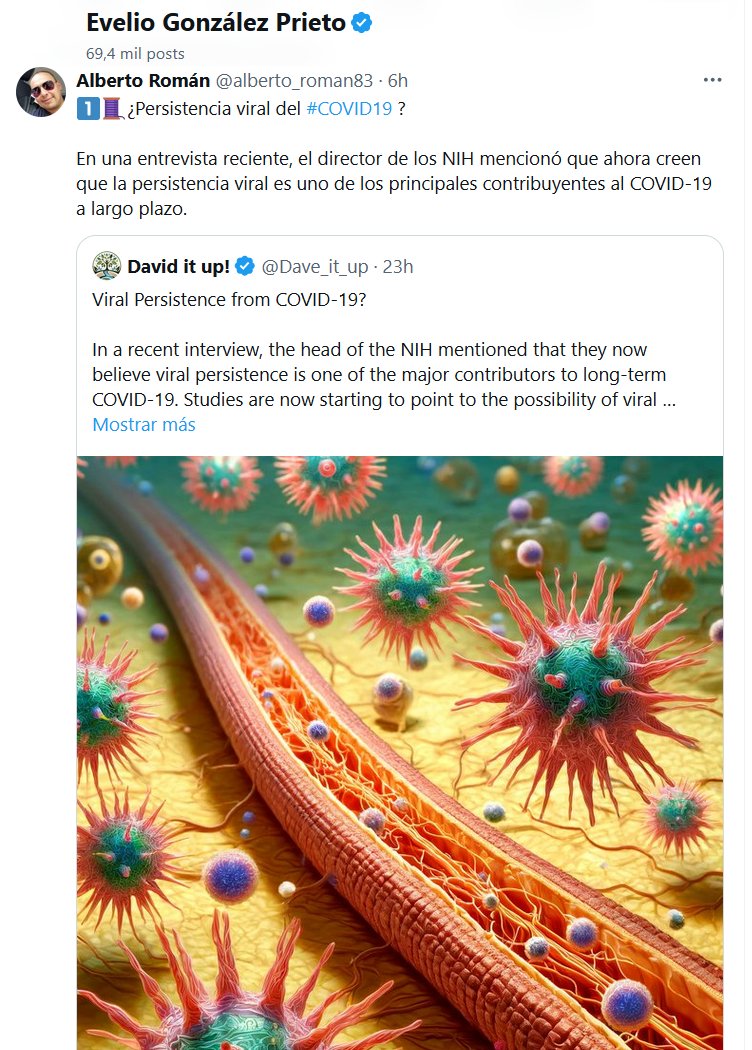Open the post via the 6h timestamp
The image size is (752, 1050).
coord(397,81)
